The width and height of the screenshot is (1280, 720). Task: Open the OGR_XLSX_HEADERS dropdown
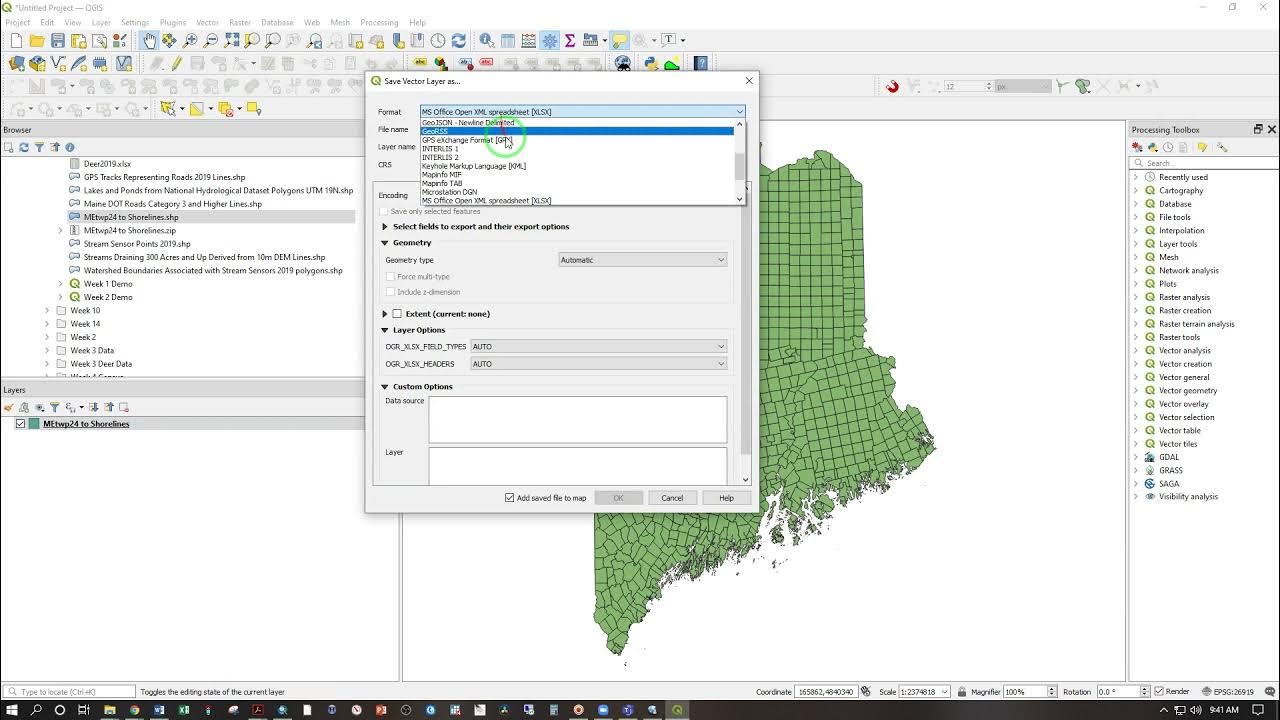(x=598, y=364)
